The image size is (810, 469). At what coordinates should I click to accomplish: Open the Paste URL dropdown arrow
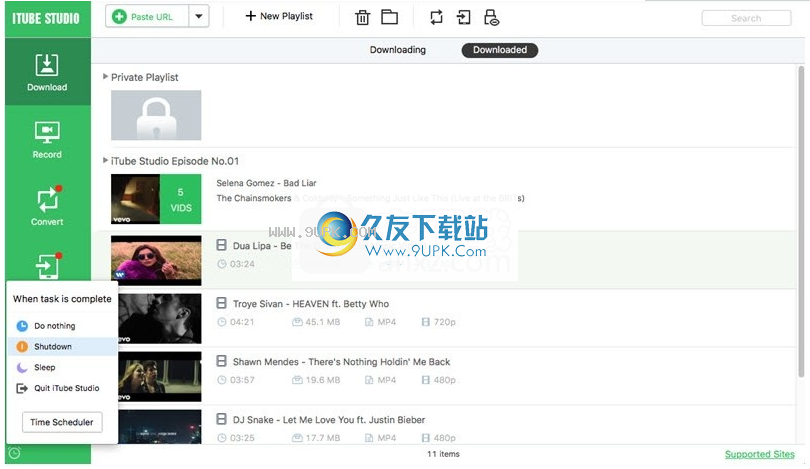(x=199, y=17)
